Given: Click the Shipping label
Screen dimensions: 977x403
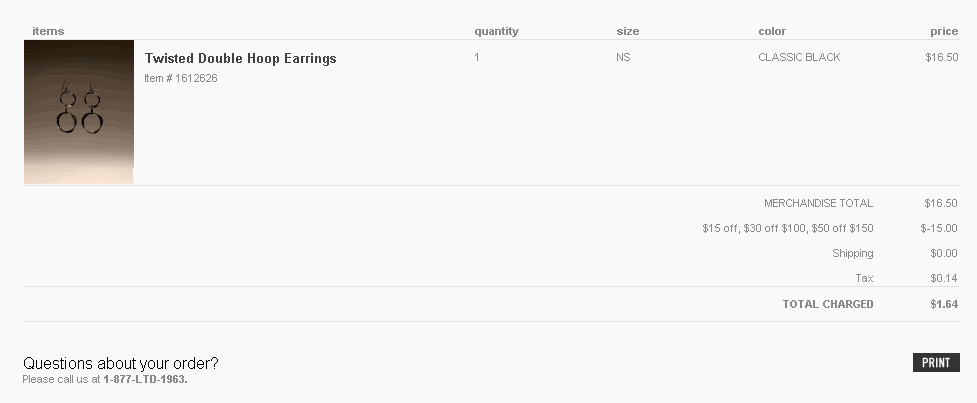Looking at the screenshot, I should [852, 254].
